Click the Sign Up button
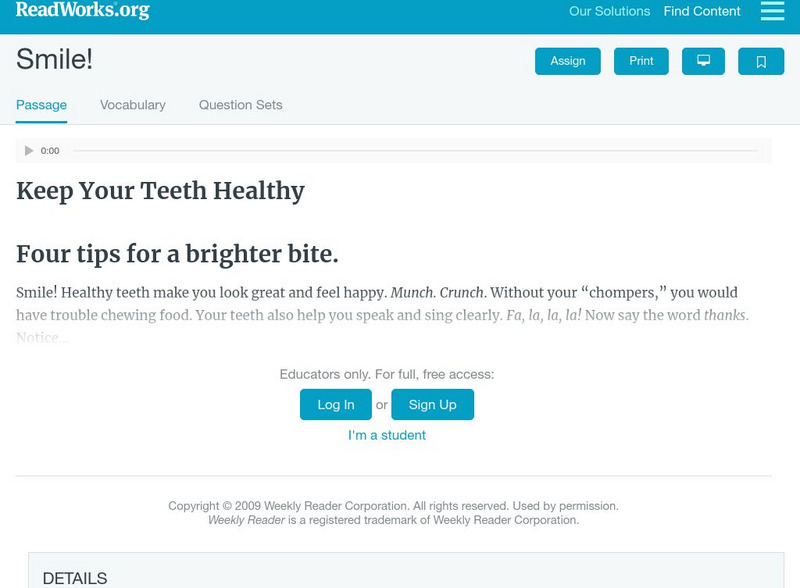800x588 pixels. (x=432, y=405)
